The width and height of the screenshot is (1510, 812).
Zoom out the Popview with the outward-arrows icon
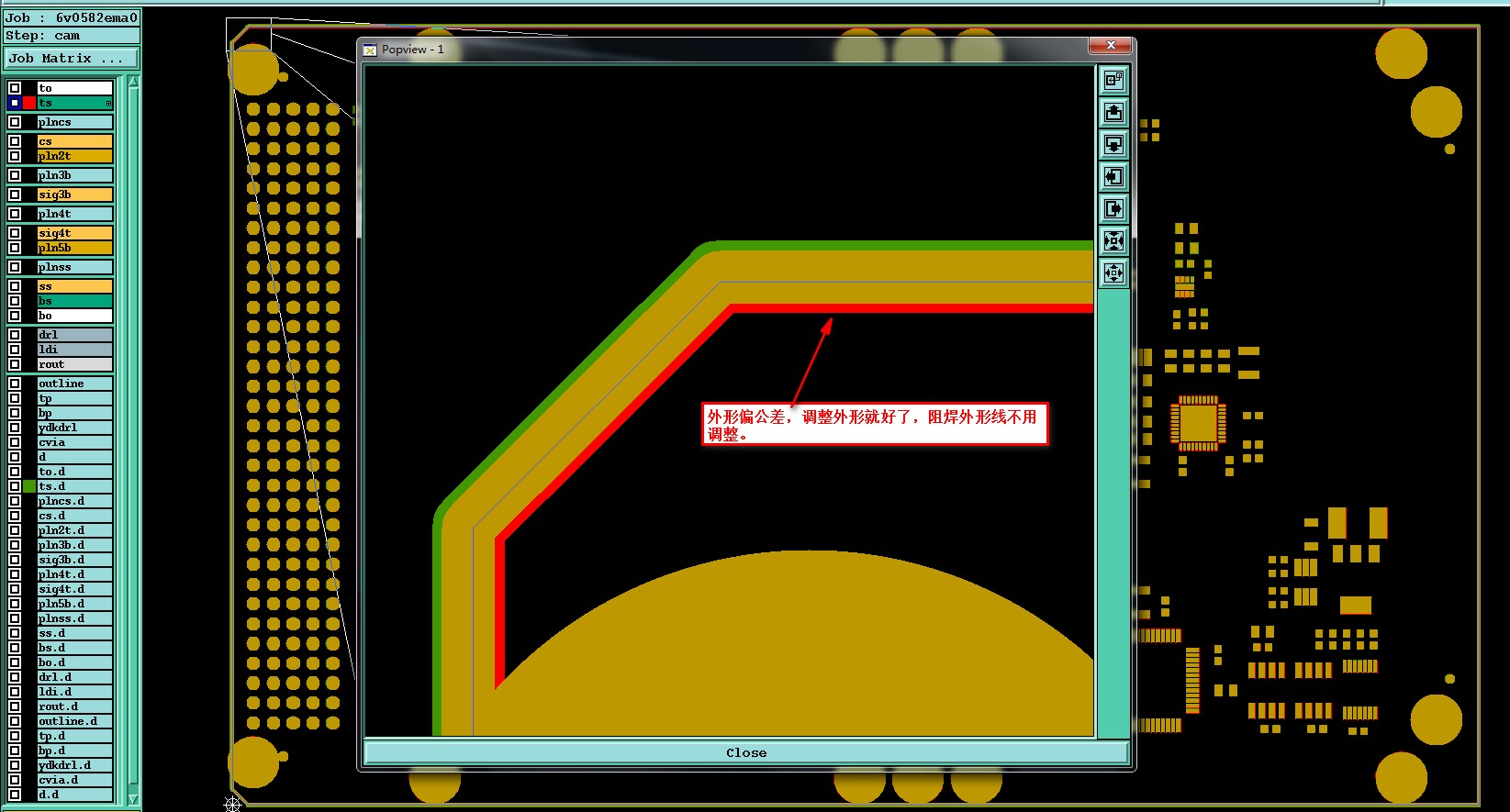pos(1113,273)
